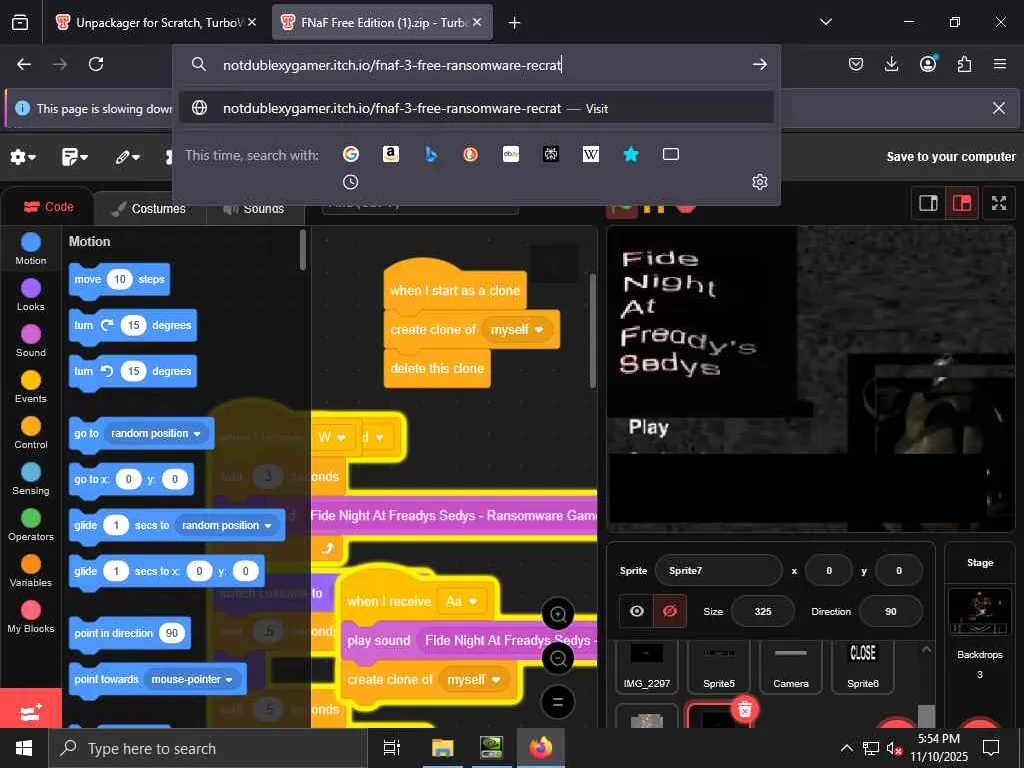Select the Motion block category
The height and width of the screenshot is (768, 1024).
pos(31,249)
